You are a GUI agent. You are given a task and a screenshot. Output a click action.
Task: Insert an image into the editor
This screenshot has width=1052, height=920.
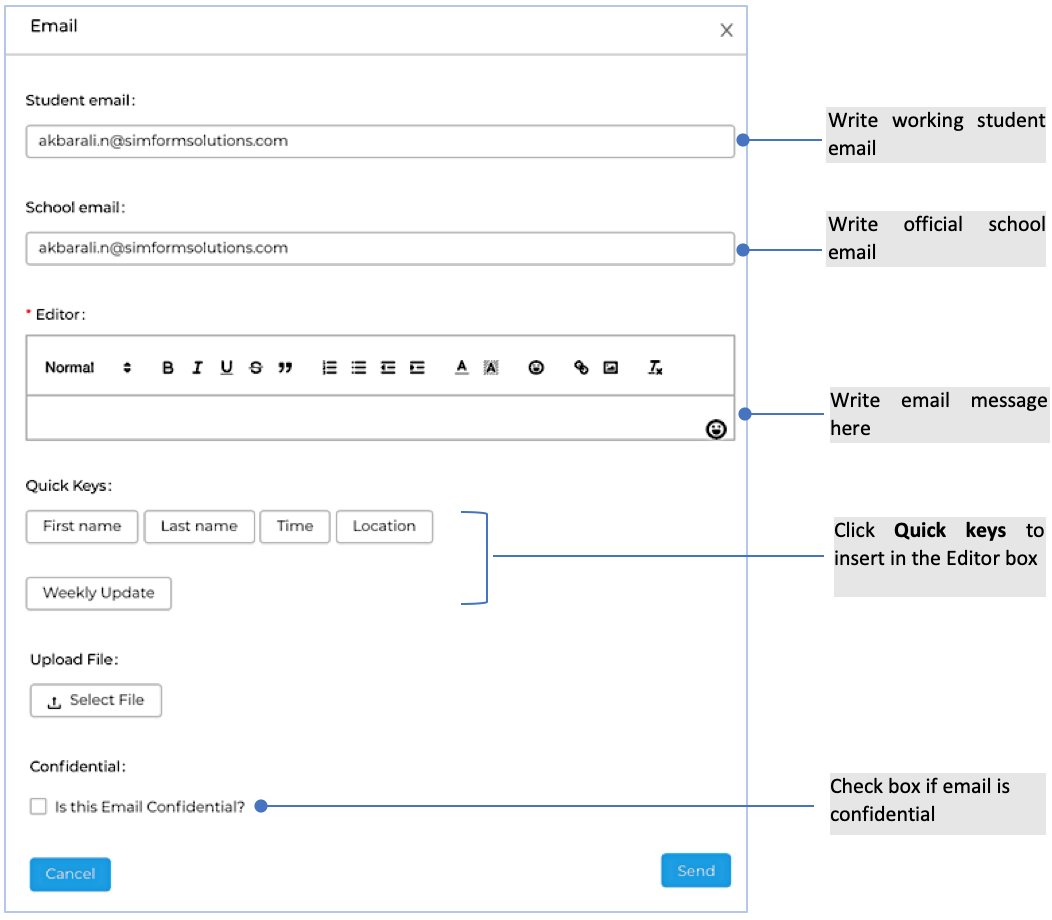[611, 368]
